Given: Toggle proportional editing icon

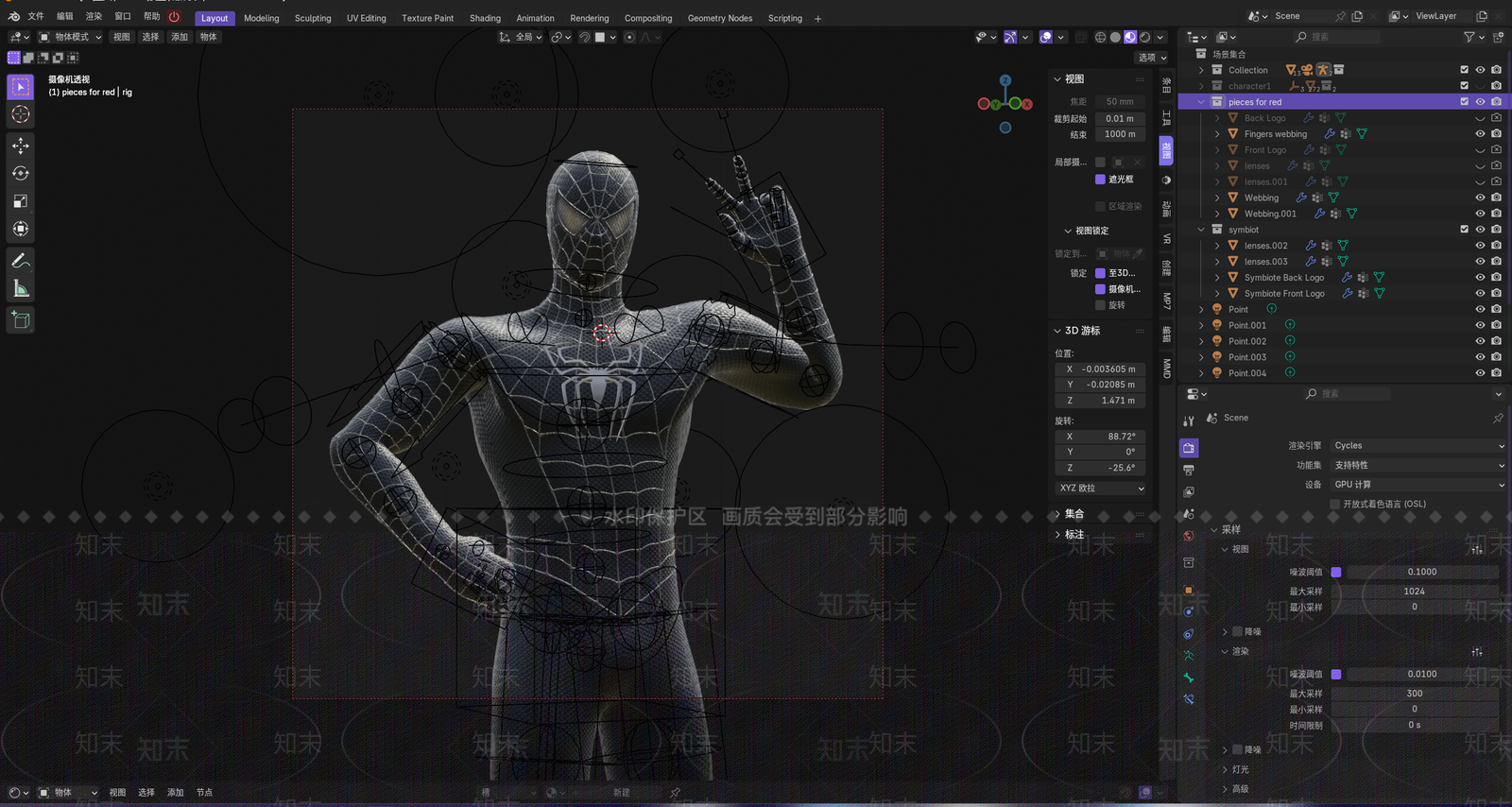Looking at the screenshot, I should tap(629, 37).
